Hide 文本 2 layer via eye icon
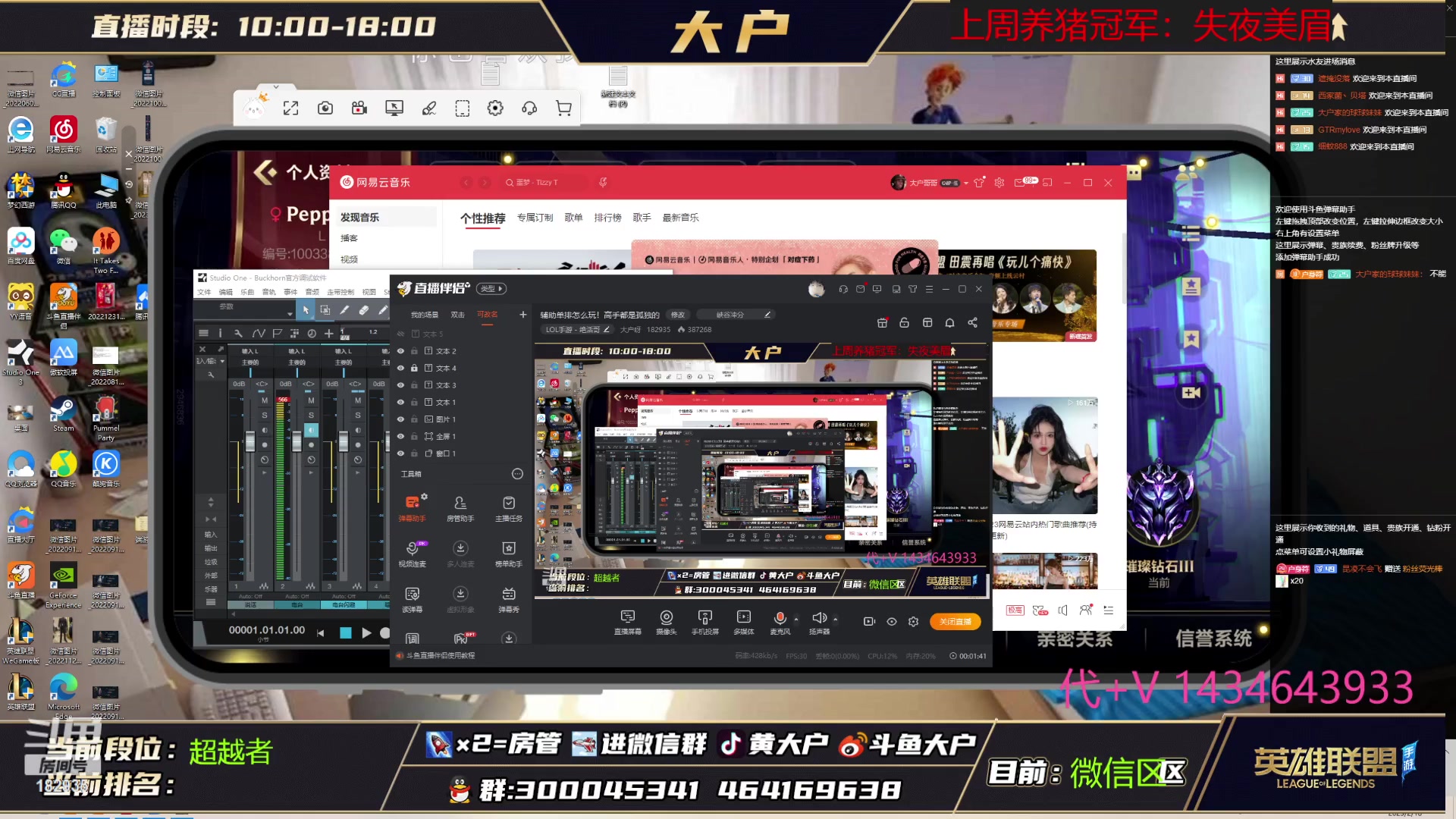1456x819 pixels. tap(400, 351)
